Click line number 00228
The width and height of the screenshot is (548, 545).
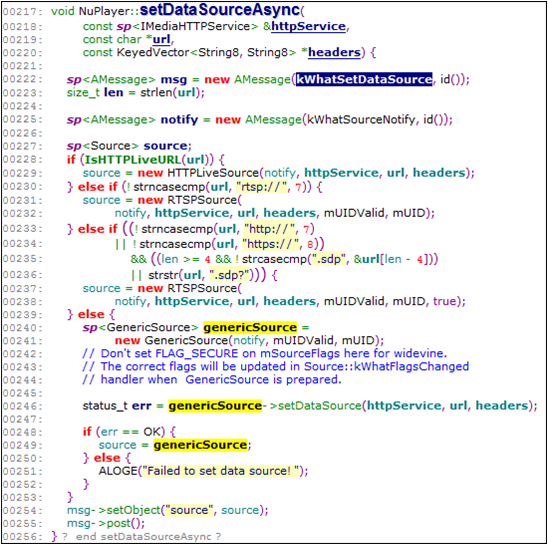[x=22, y=160]
